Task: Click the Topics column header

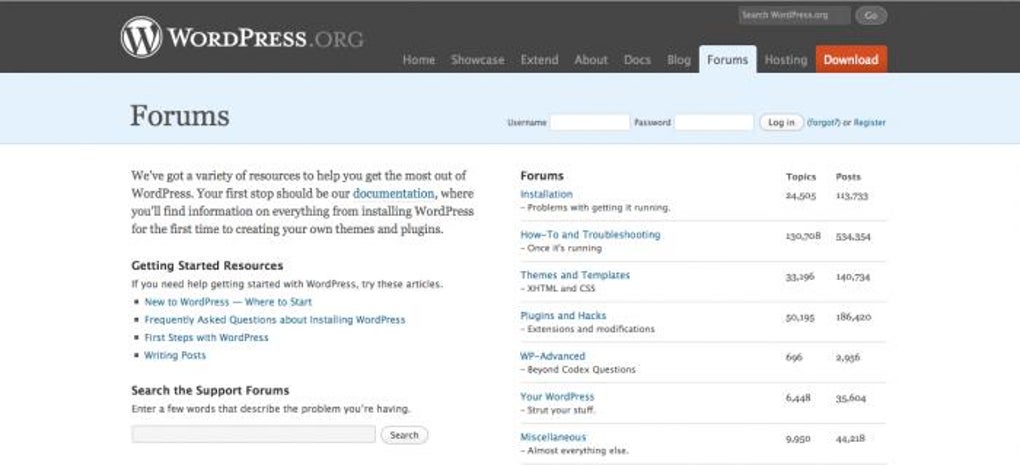Action: click(x=801, y=177)
